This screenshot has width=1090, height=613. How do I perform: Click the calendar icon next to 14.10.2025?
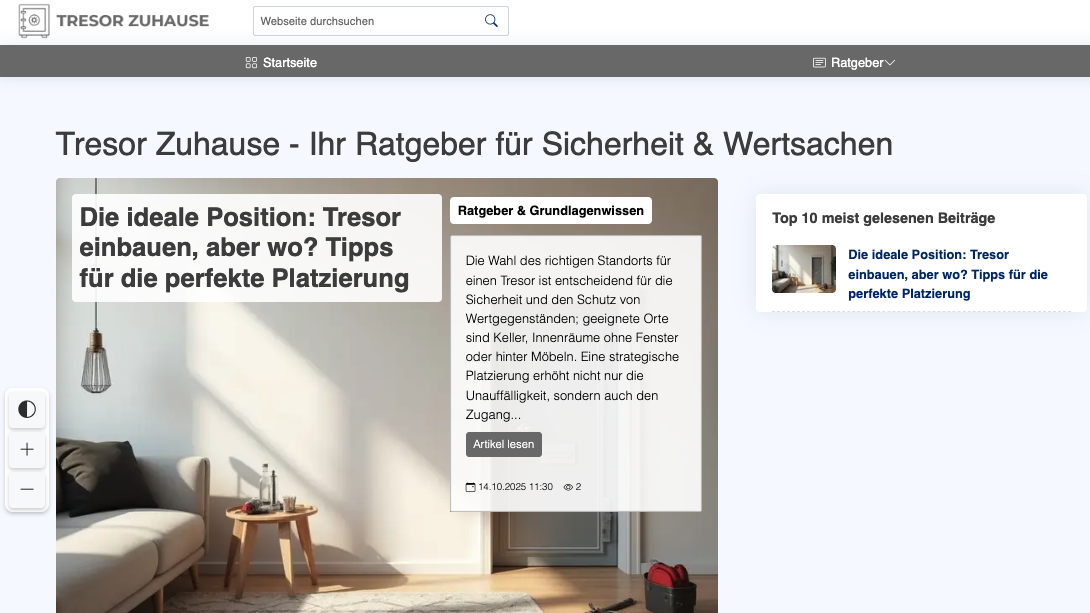pos(471,487)
